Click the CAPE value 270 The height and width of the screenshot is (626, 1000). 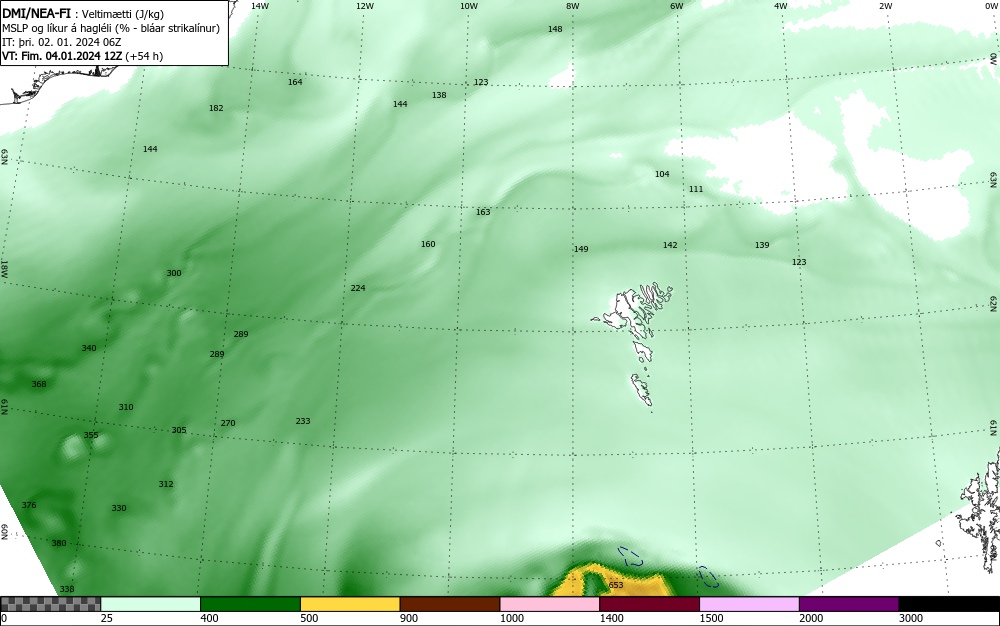(x=228, y=423)
